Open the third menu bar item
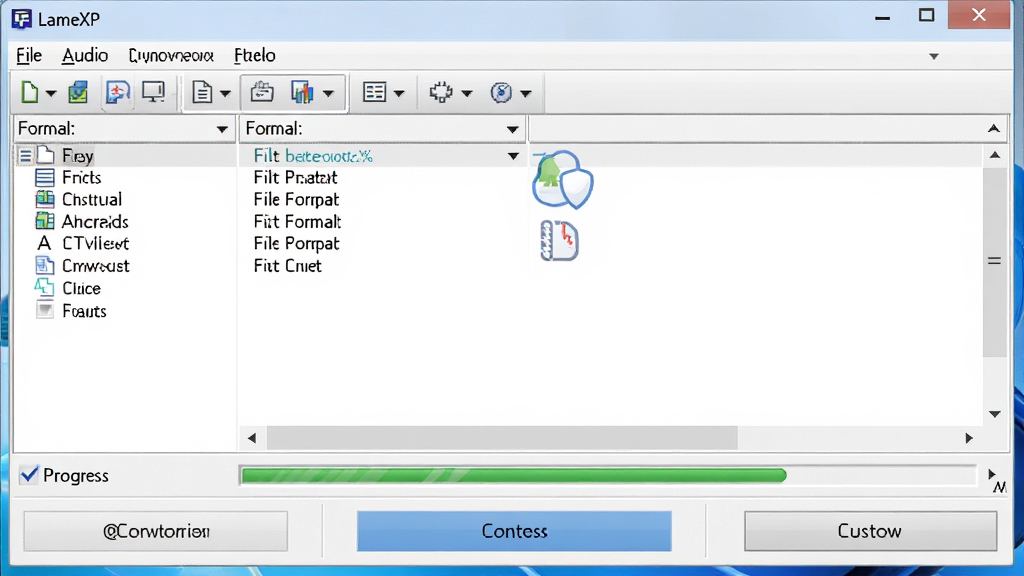Screen dimensions: 1024x576 click(x=171, y=56)
